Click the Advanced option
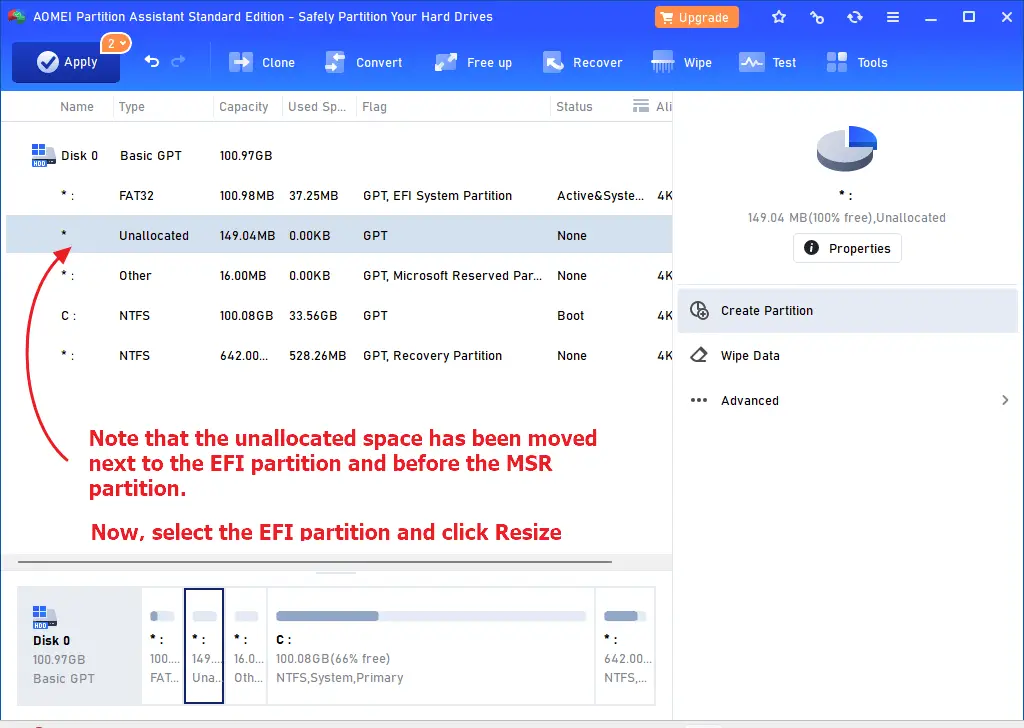 click(847, 400)
